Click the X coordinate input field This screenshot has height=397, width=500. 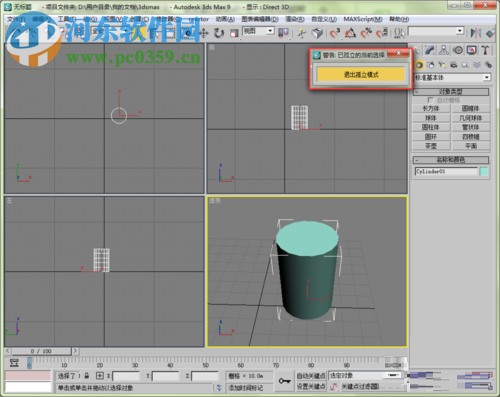126,376
